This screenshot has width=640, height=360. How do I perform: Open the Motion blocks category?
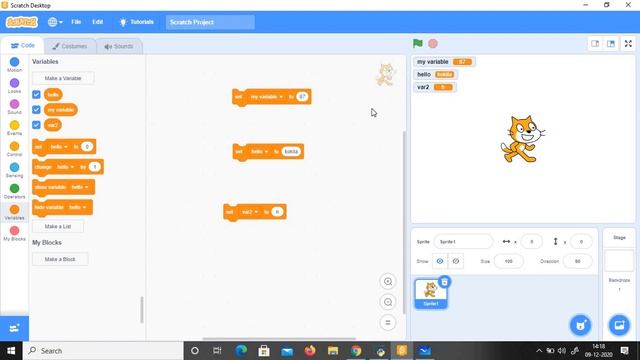14,64
